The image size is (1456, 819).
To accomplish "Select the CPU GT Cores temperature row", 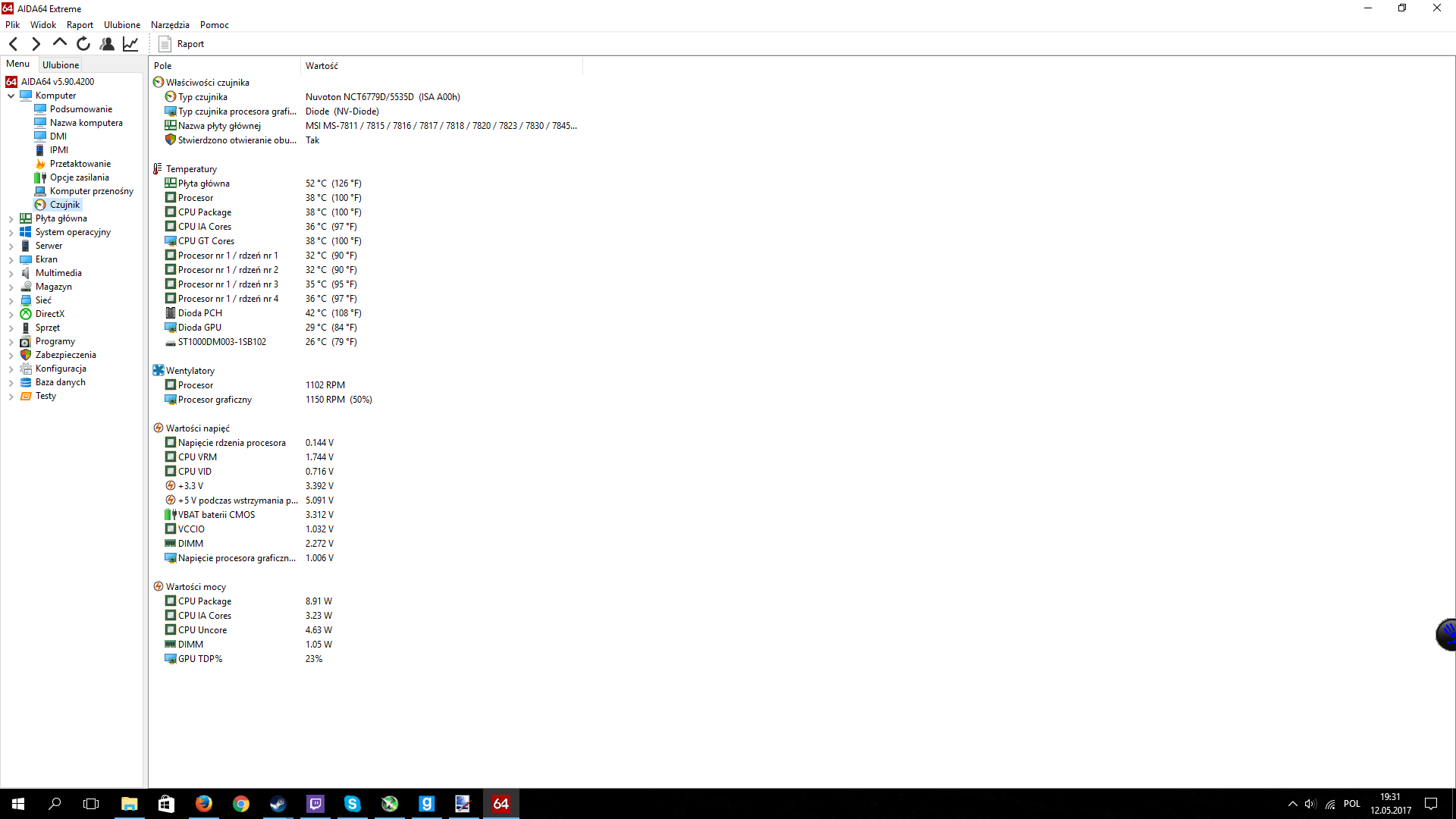I will [x=263, y=241].
